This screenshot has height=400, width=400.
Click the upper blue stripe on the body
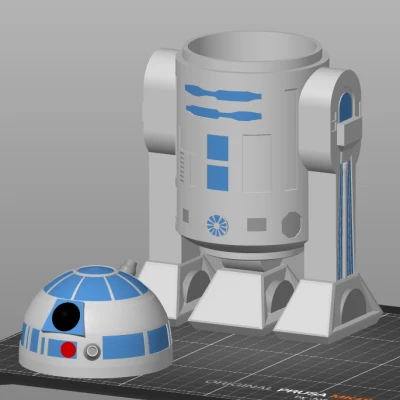pyautogui.click(x=223, y=93)
